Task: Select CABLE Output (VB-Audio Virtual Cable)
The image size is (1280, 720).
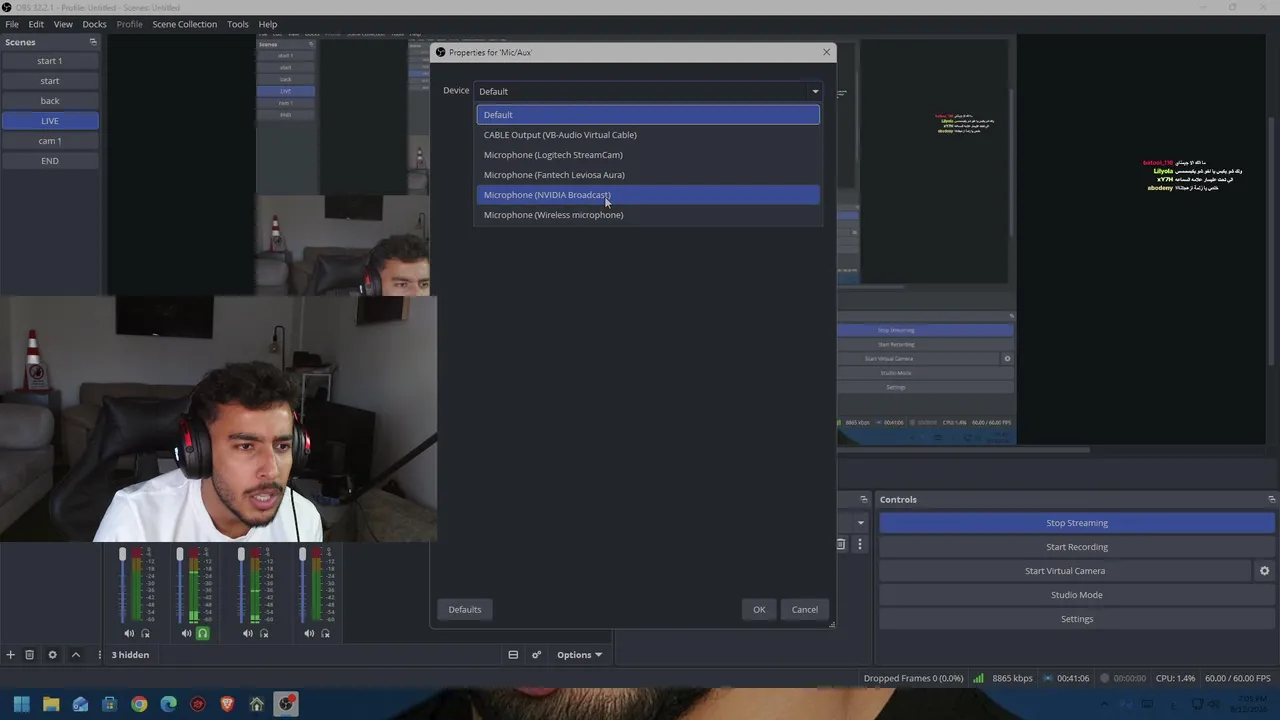Action: pyautogui.click(x=648, y=135)
